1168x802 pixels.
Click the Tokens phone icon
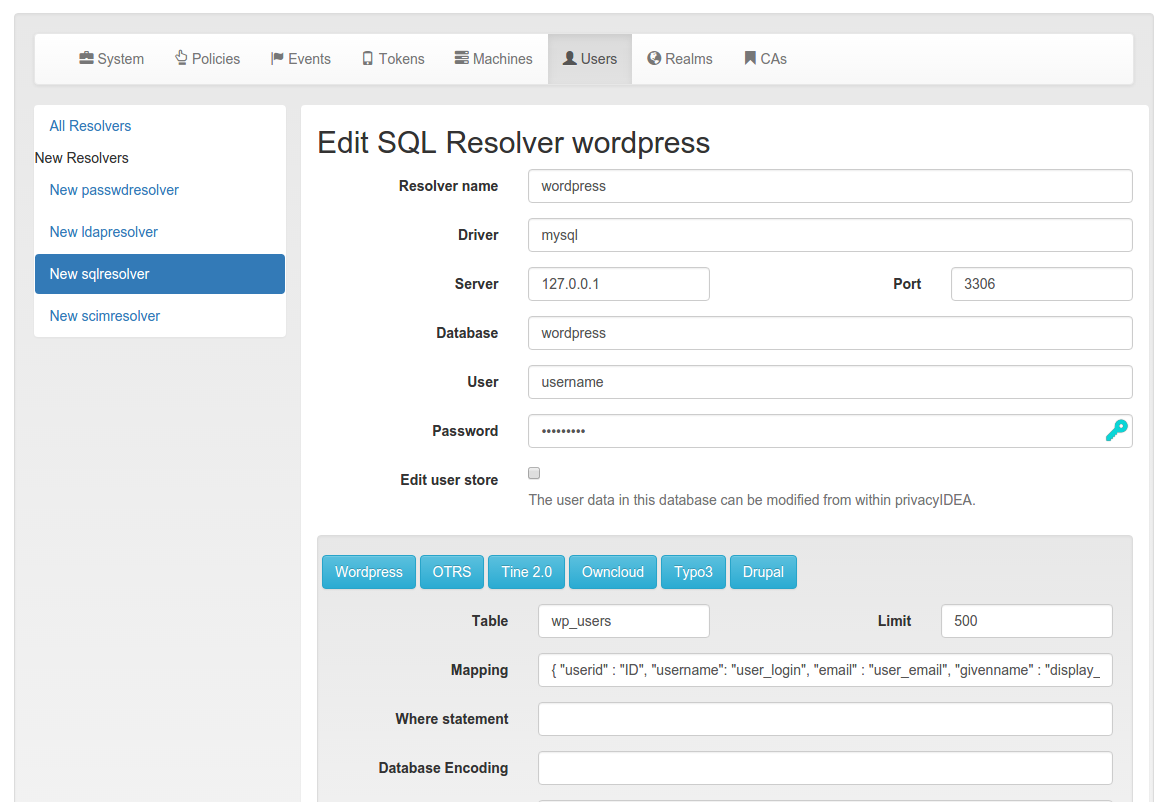click(368, 58)
